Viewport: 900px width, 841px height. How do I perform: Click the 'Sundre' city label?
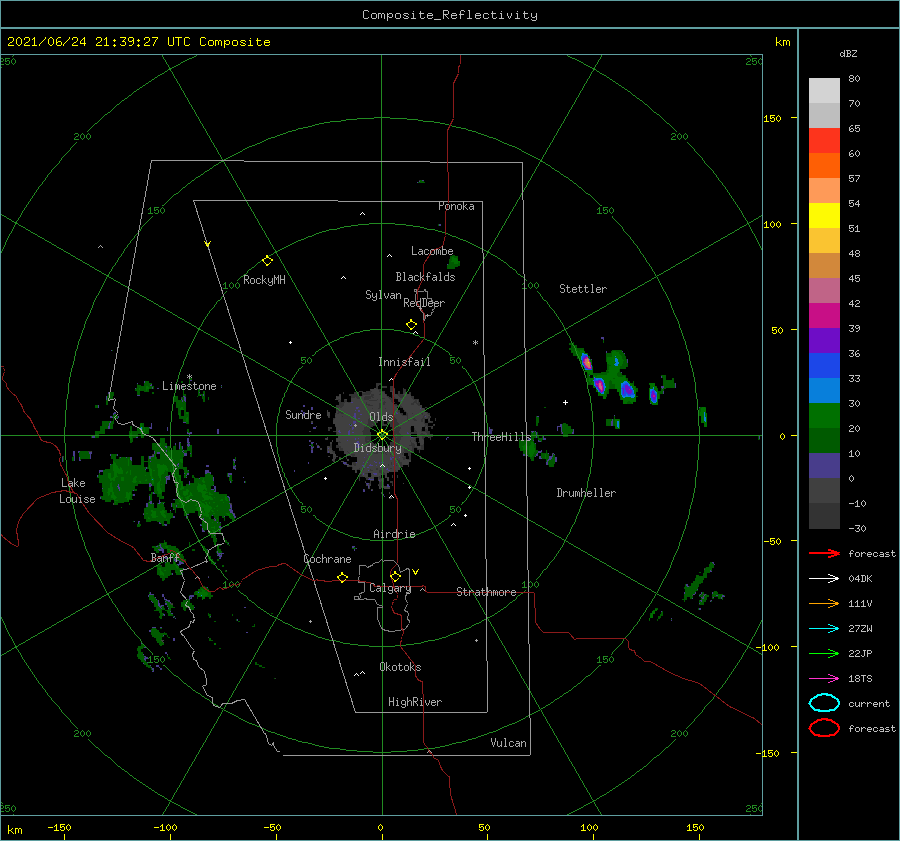point(304,414)
